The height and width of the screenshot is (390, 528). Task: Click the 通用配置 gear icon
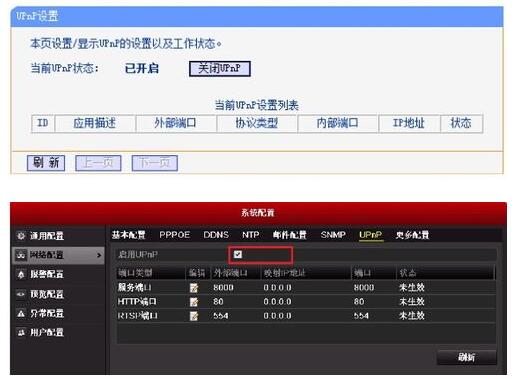(21, 236)
